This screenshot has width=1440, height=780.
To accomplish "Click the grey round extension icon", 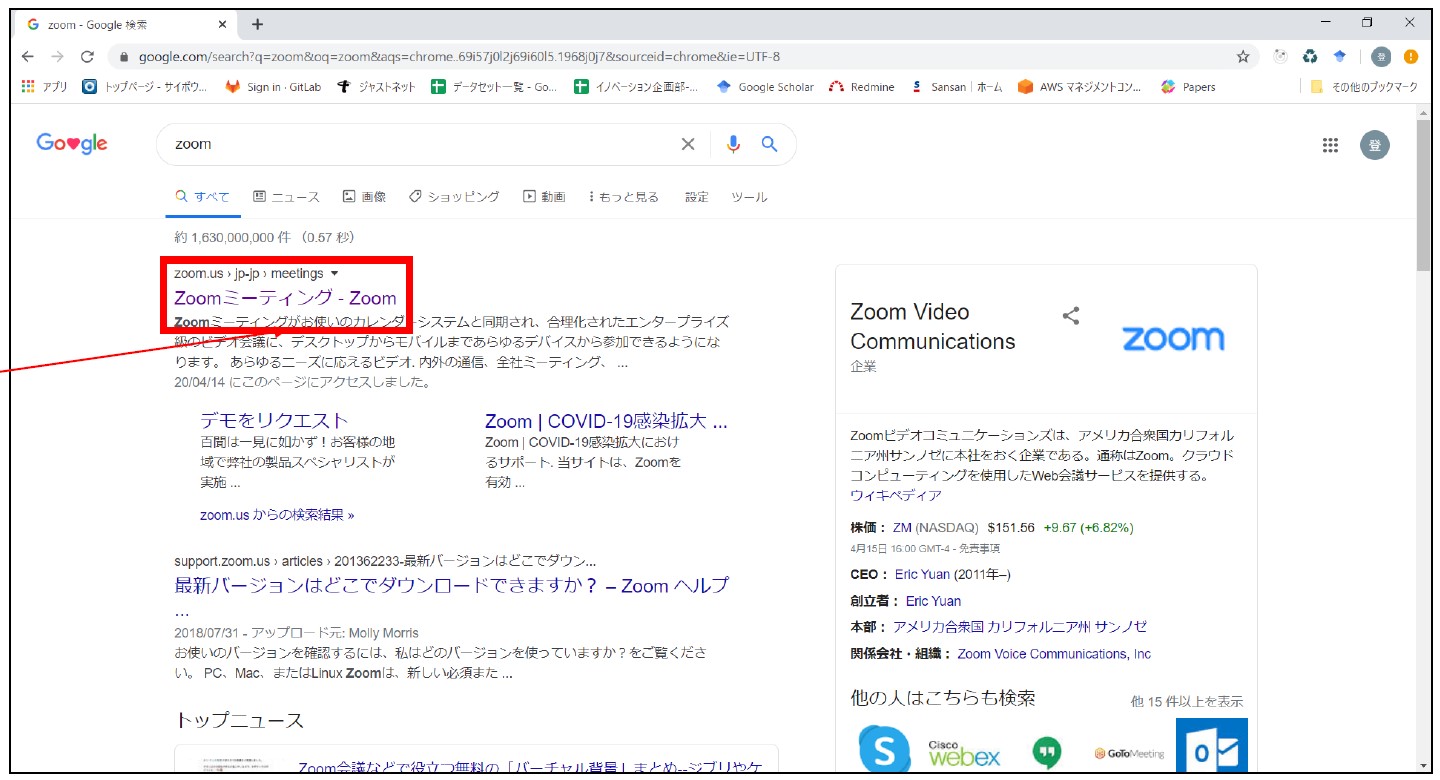I will [1280, 57].
